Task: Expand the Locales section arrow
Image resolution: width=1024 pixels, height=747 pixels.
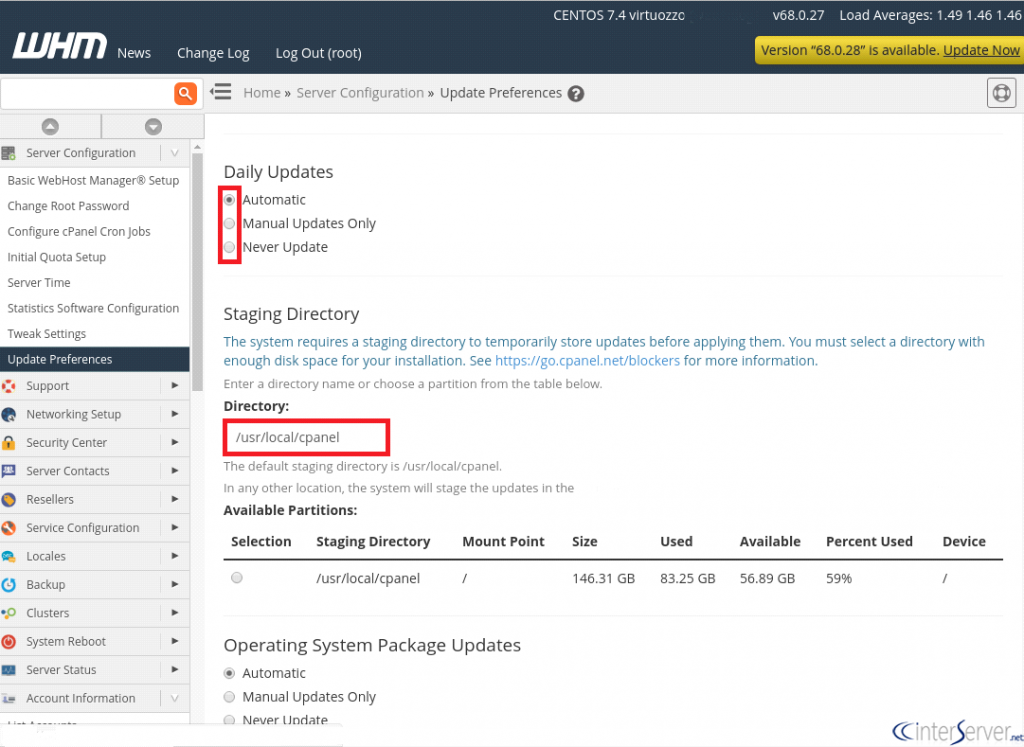Action: (x=174, y=556)
